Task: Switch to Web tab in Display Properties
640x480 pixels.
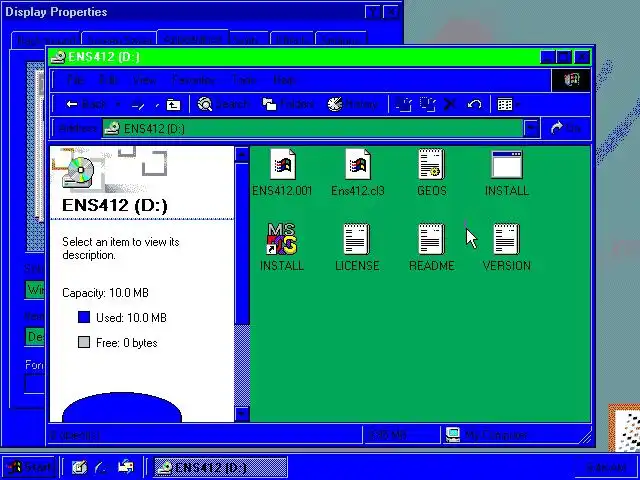Action: 248,40
